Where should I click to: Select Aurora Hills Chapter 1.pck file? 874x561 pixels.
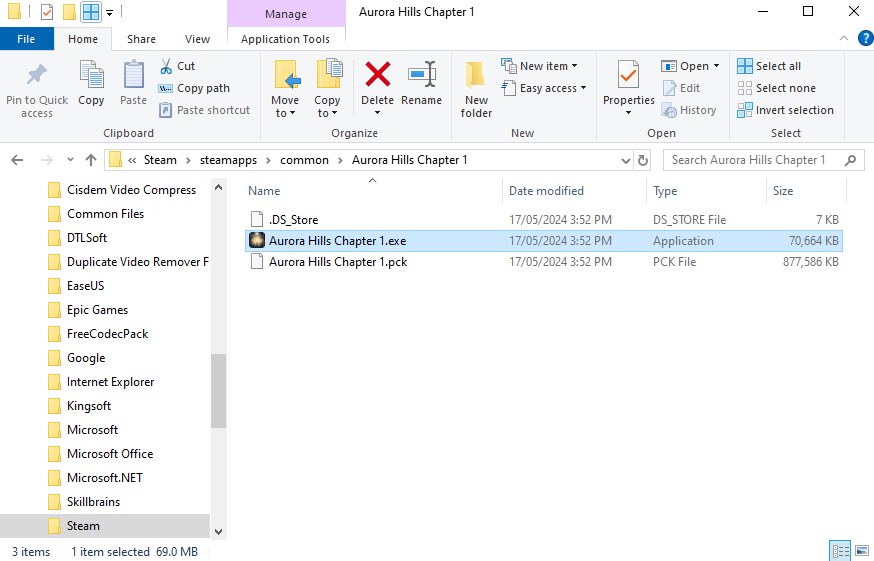click(543, 262)
